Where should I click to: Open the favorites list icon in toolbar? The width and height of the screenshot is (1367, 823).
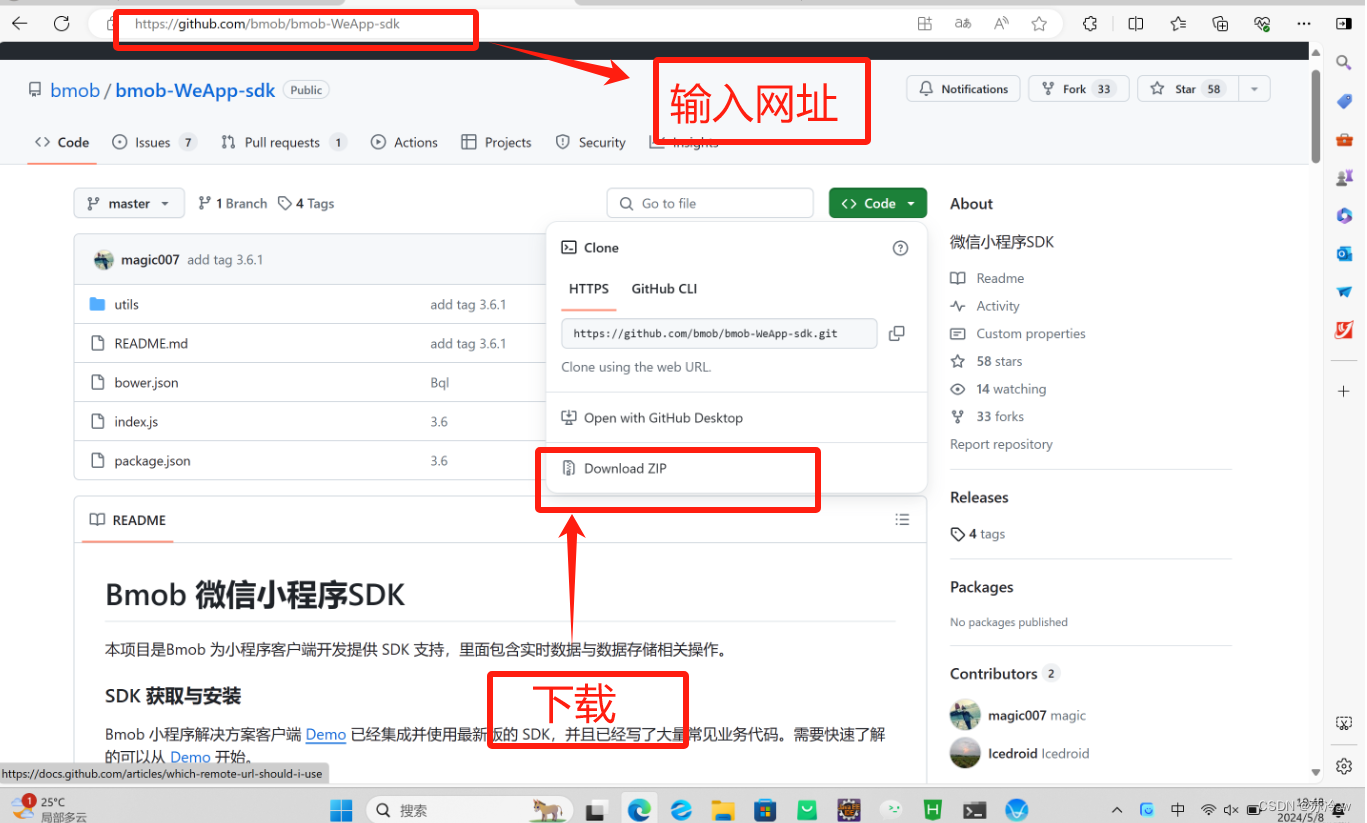click(x=1178, y=23)
